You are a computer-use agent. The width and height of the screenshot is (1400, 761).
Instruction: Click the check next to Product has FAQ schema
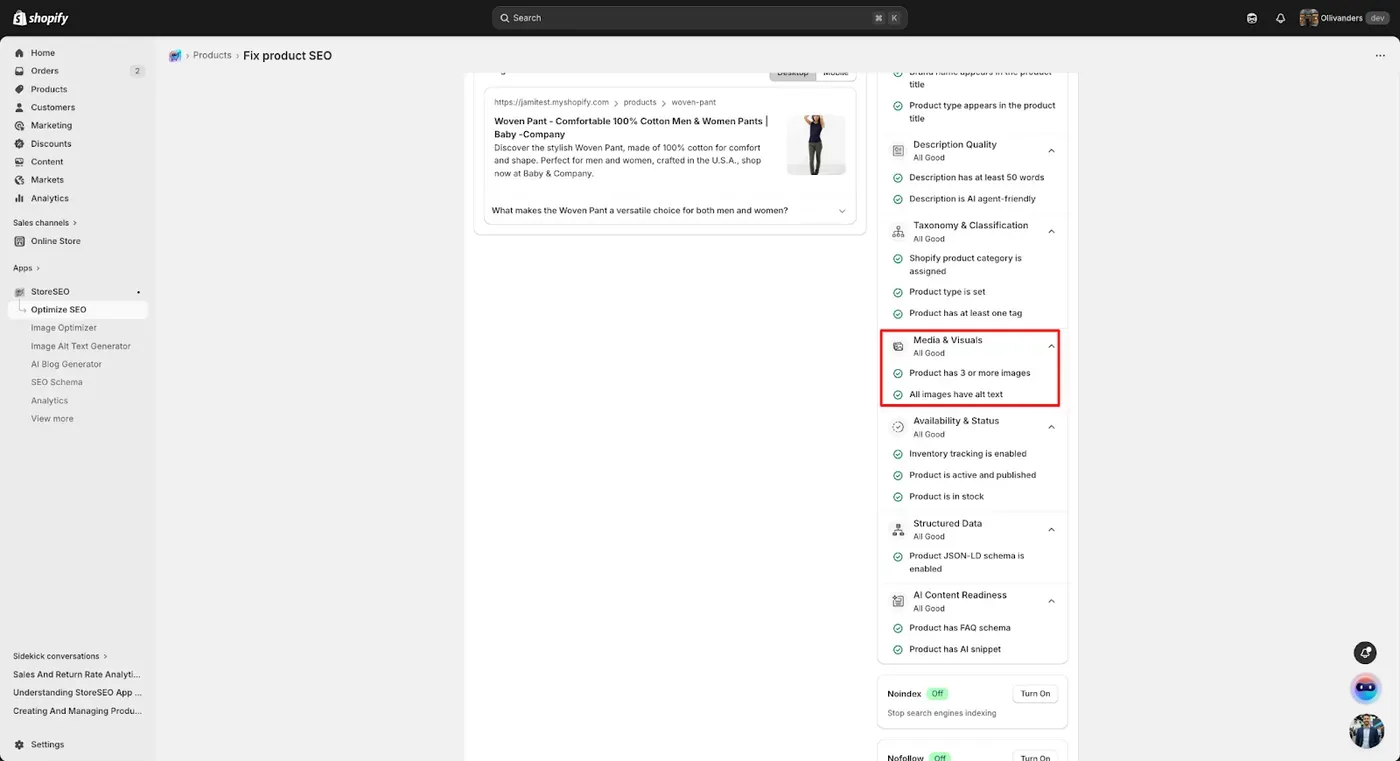pyautogui.click(x=898, y=628)
